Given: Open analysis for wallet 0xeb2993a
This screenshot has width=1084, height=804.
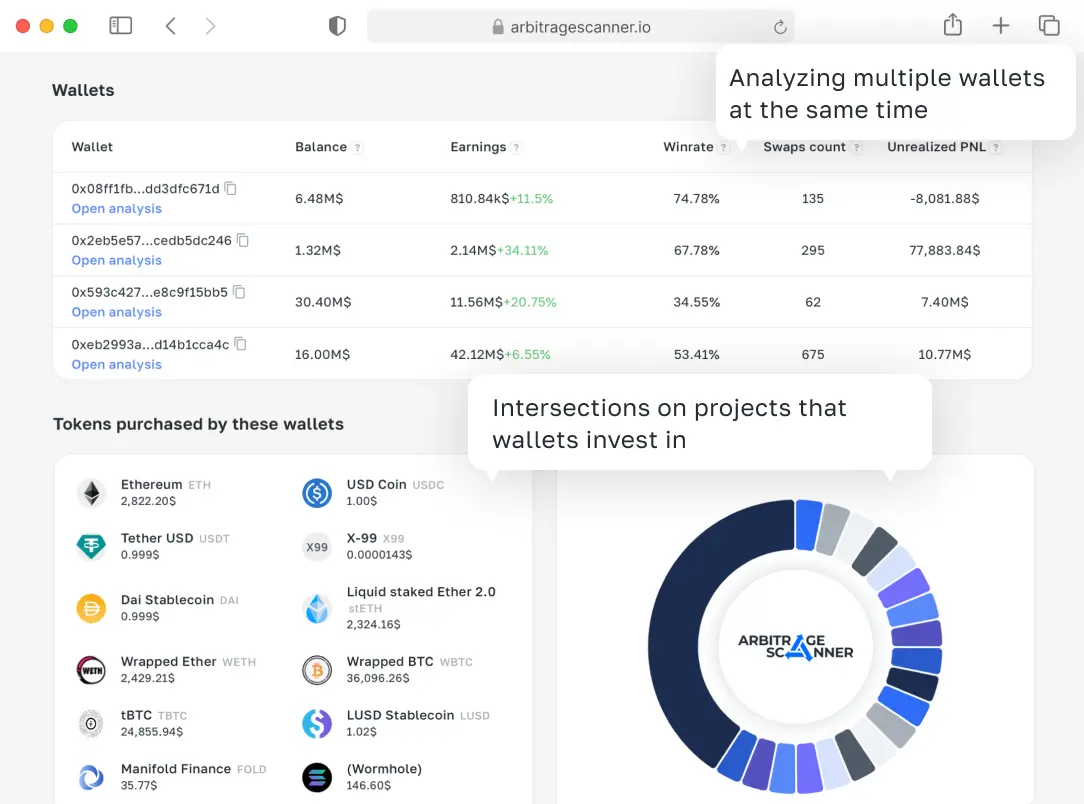Looking at the screenshot, I should point(116,365).
